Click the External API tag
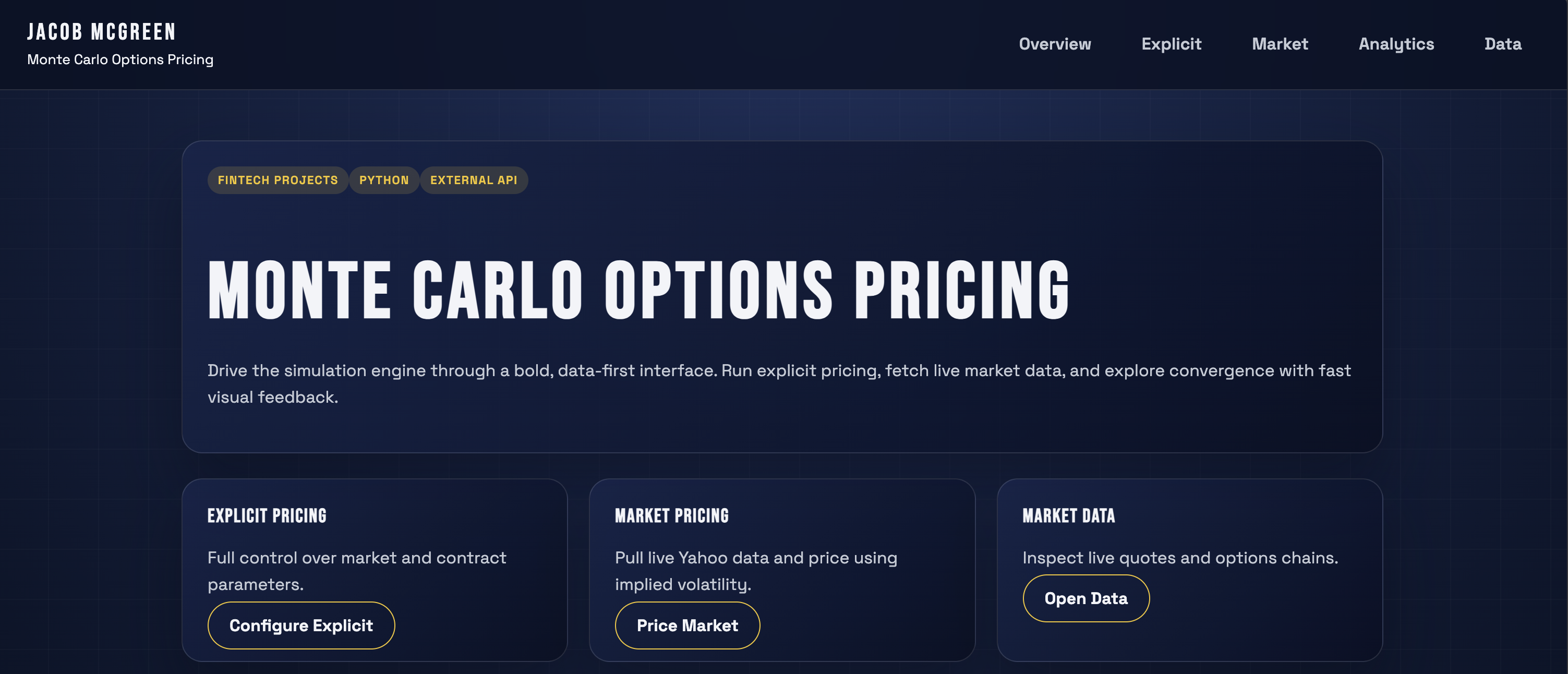 [473, 180]
